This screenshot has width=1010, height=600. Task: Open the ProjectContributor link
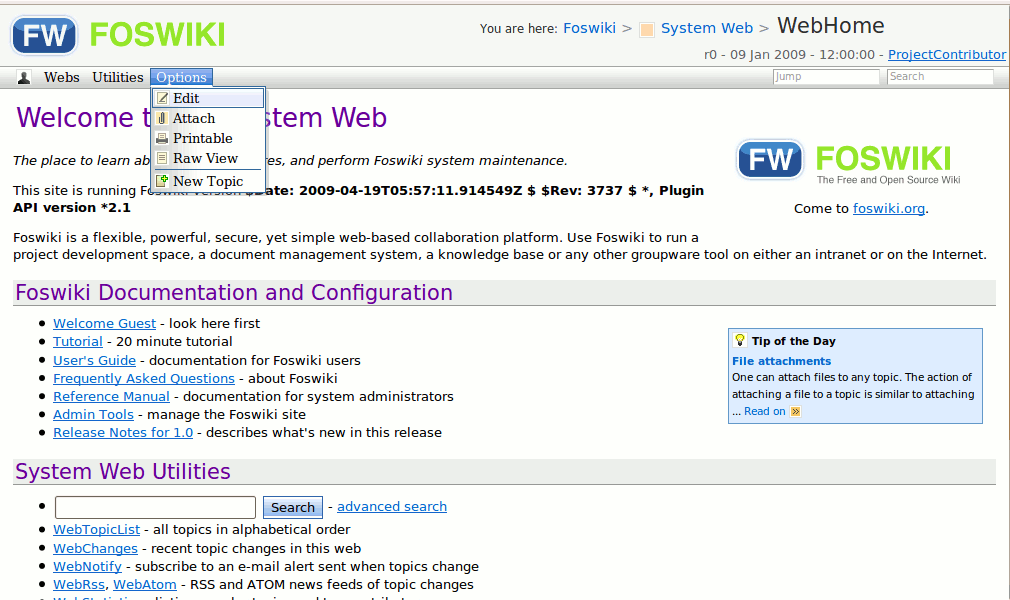pyautogui.click(x=947, y=55)
